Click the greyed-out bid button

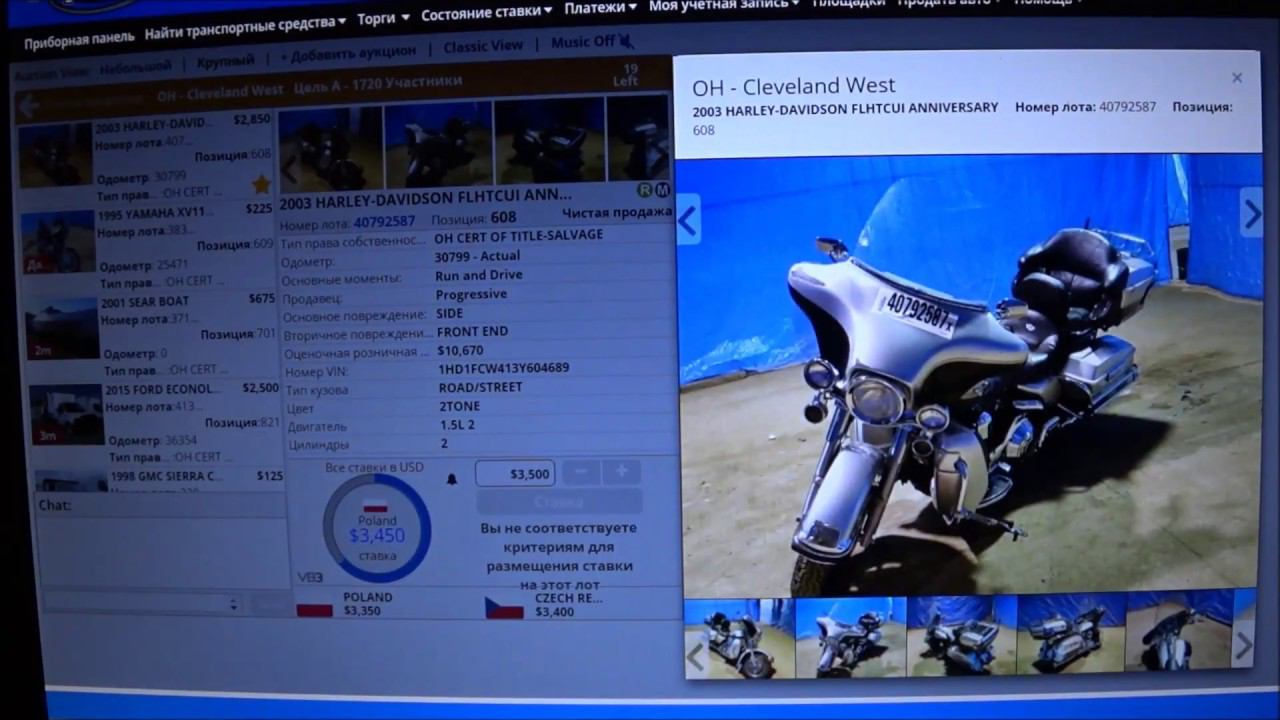(558, 502)
